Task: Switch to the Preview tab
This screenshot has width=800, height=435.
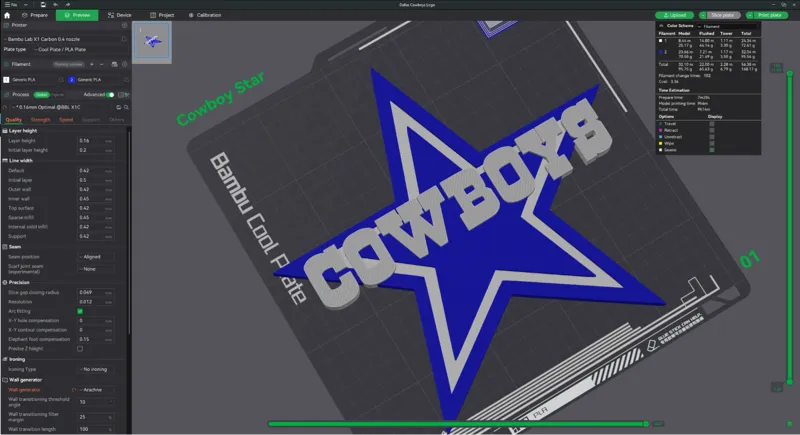Action: tap(77, 15)
